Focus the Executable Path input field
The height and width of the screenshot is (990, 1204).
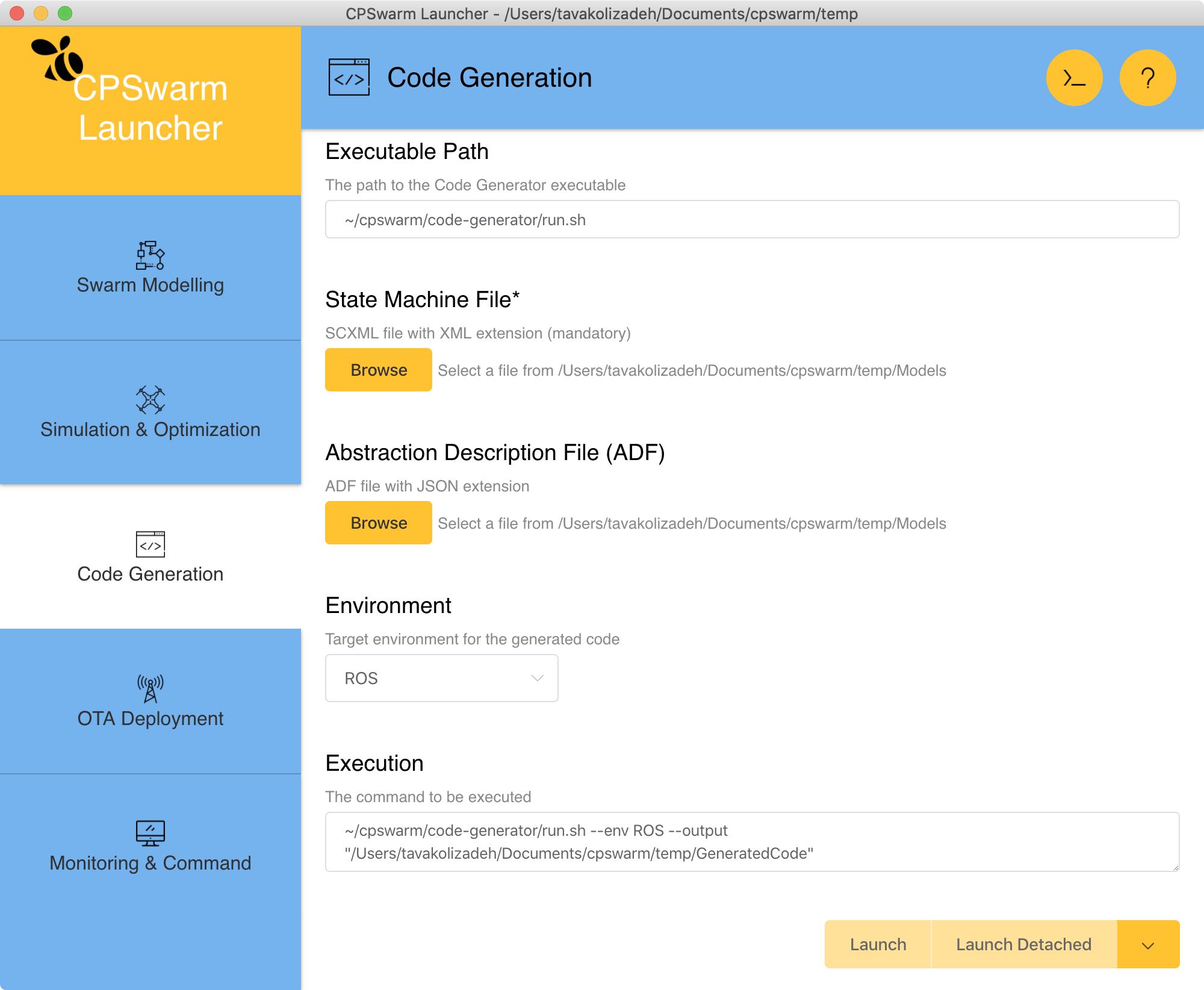click(x=751, y=220)
